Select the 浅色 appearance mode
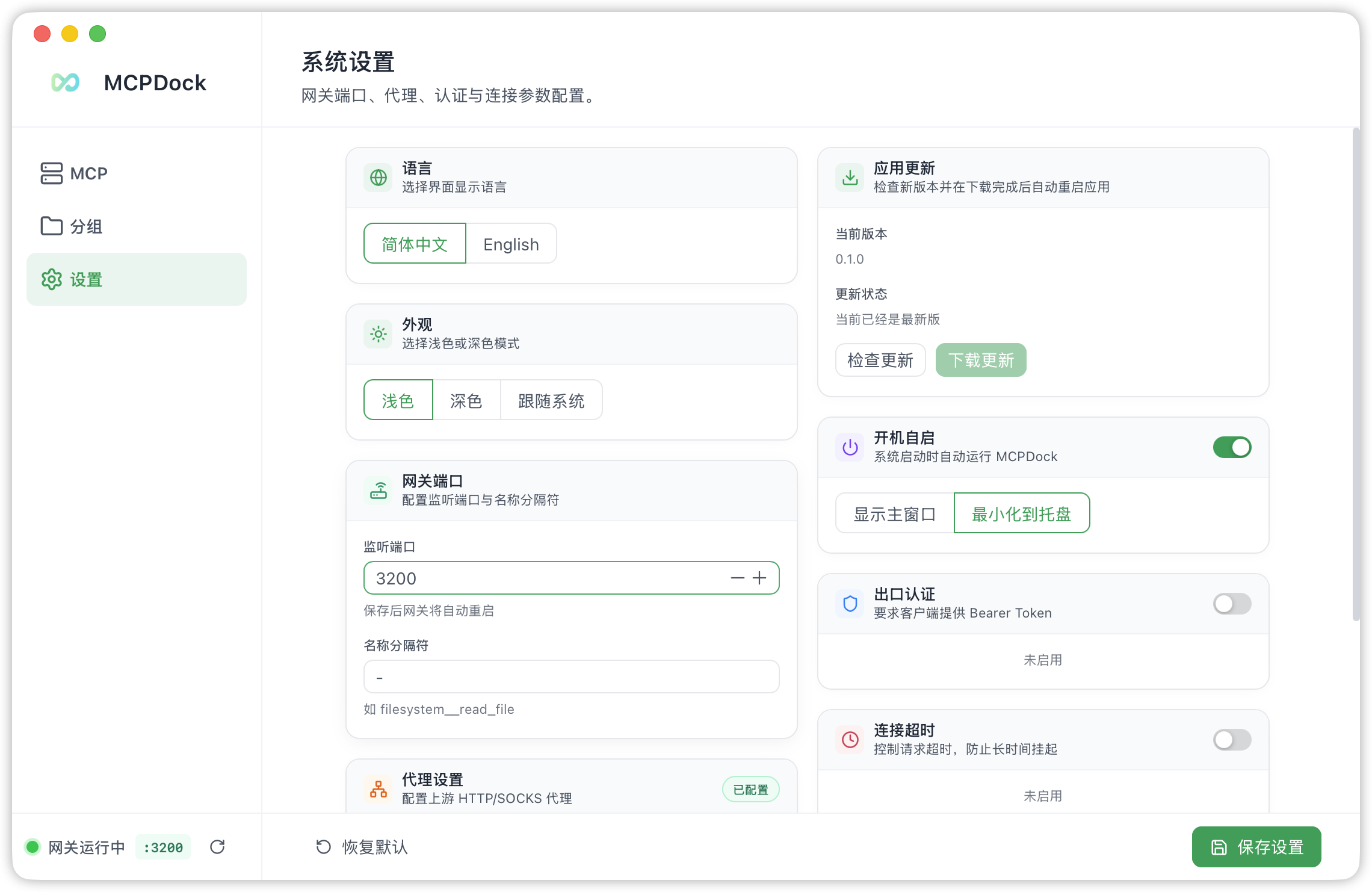Image resolution: width=1372 pixels, height=892 pixels. coord(398,400)
